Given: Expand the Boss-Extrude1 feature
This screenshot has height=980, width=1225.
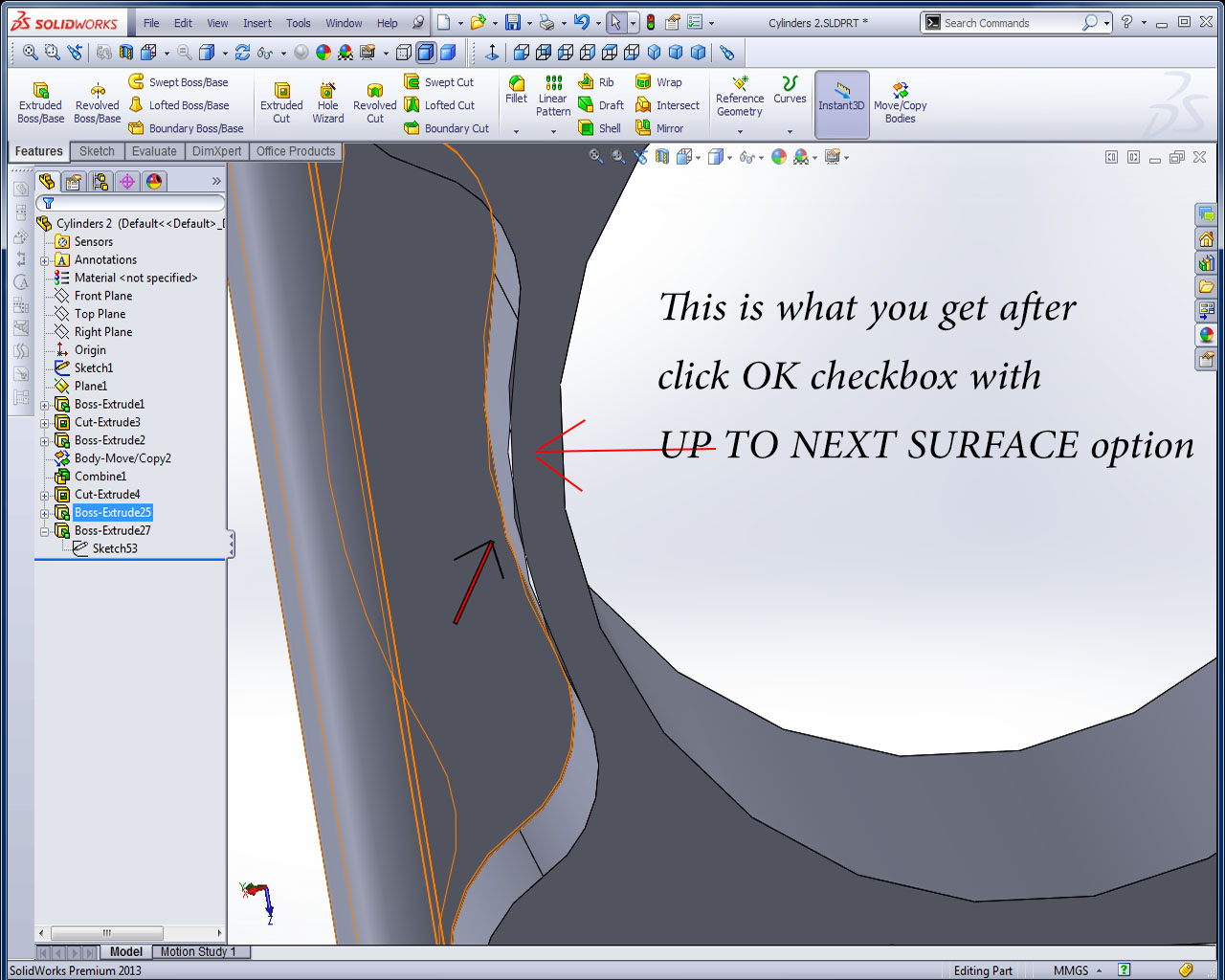Looking at the screenshot, I should [44, 405].
